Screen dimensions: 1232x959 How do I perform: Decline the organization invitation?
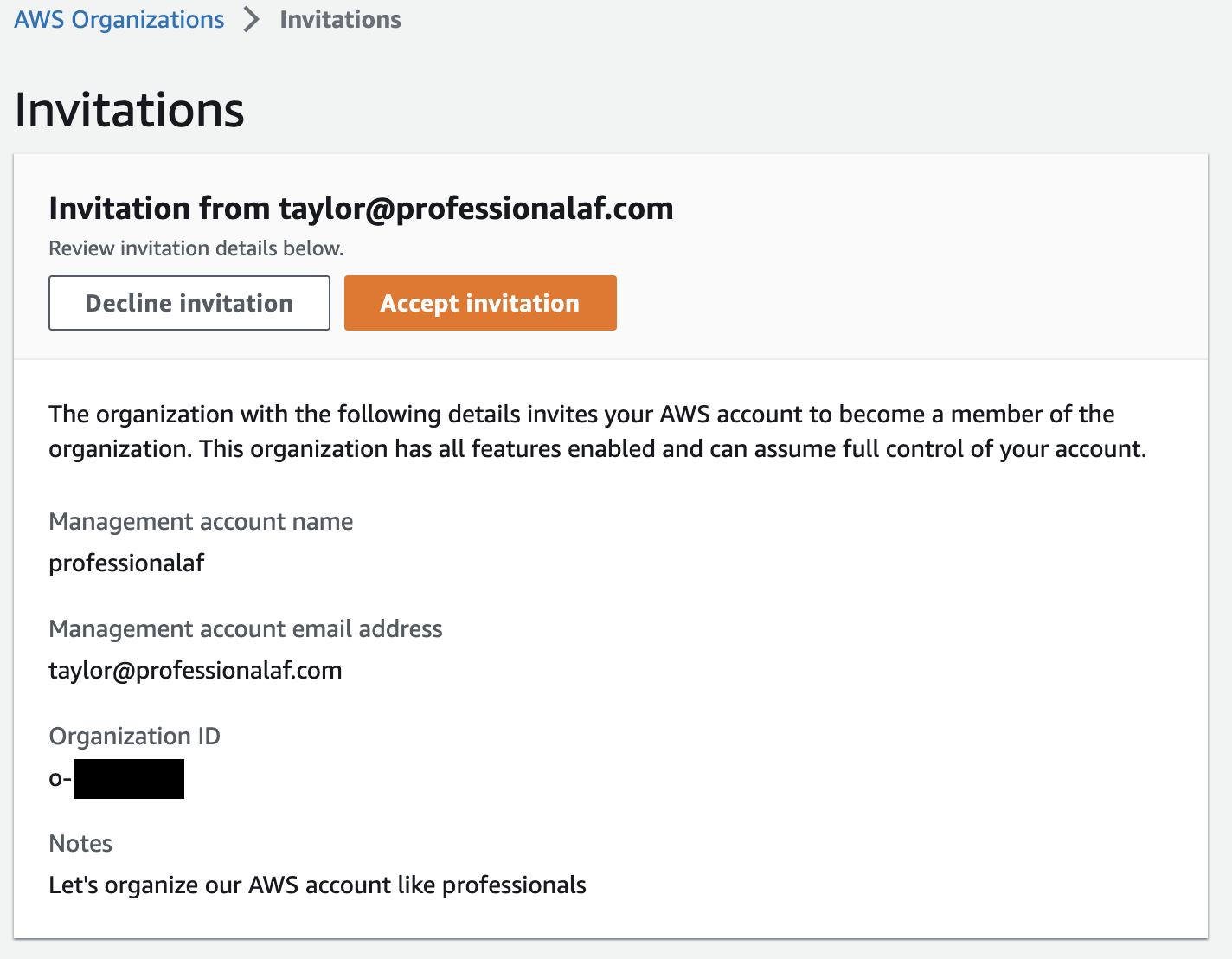point(189,303)
